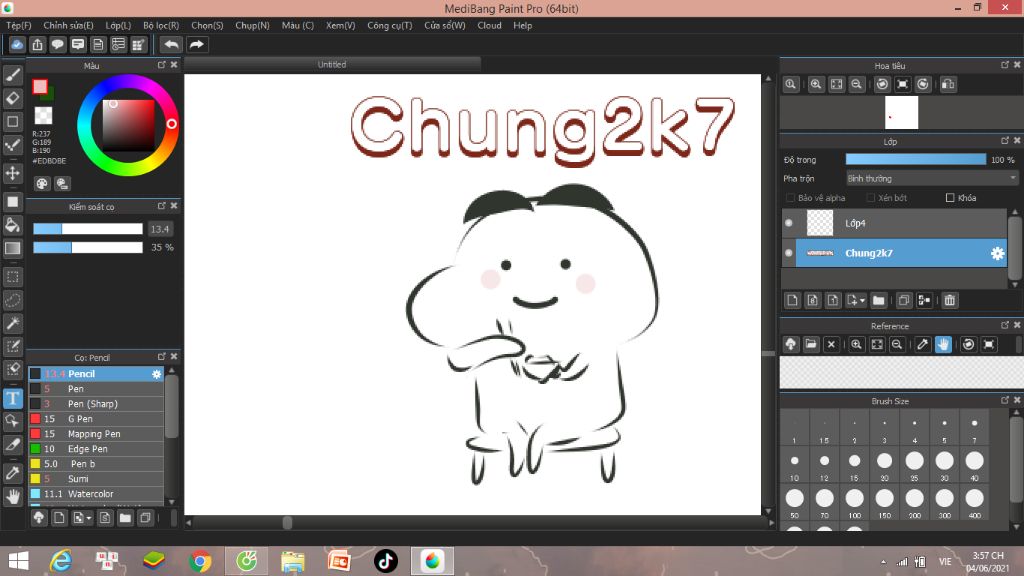Screen dimensions: 1024x576
Task: Choose the Eyedropper tool in left toolbar
Action: point(12,473)
